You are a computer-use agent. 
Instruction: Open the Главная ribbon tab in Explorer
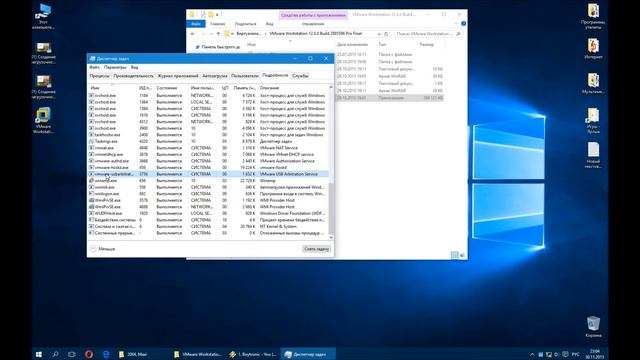218,24
